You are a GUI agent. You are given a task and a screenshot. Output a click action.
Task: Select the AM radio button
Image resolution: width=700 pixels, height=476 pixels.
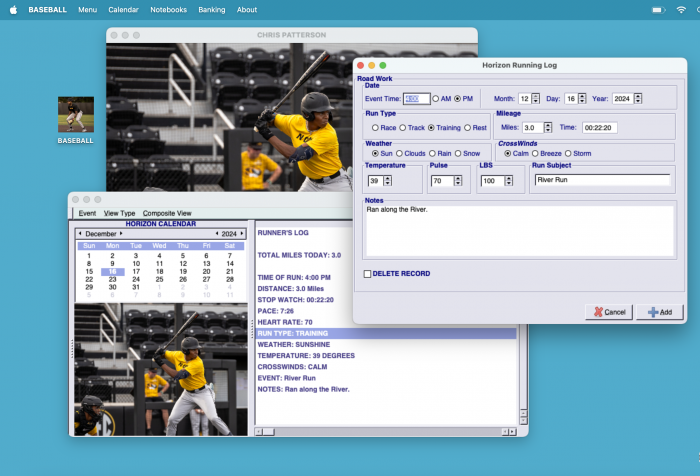(436, 99)
